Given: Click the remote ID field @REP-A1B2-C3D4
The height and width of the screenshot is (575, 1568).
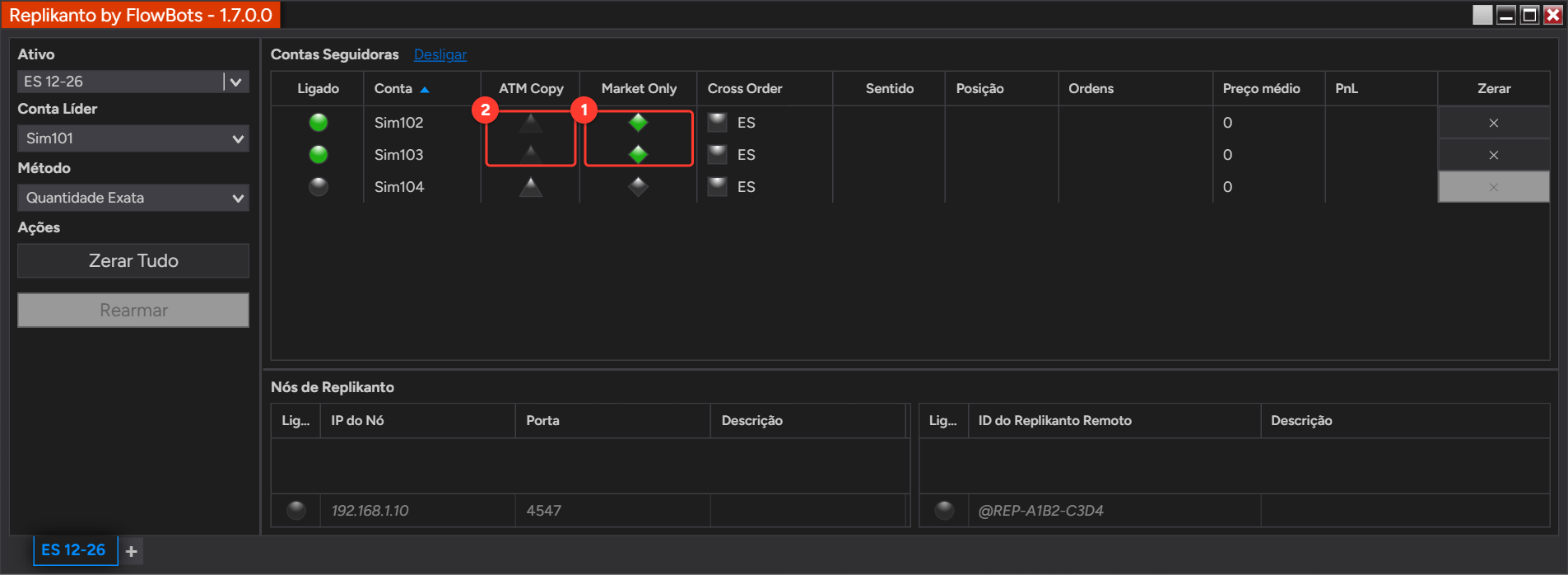Looking at the screenshot, I should click(1114, 511).
